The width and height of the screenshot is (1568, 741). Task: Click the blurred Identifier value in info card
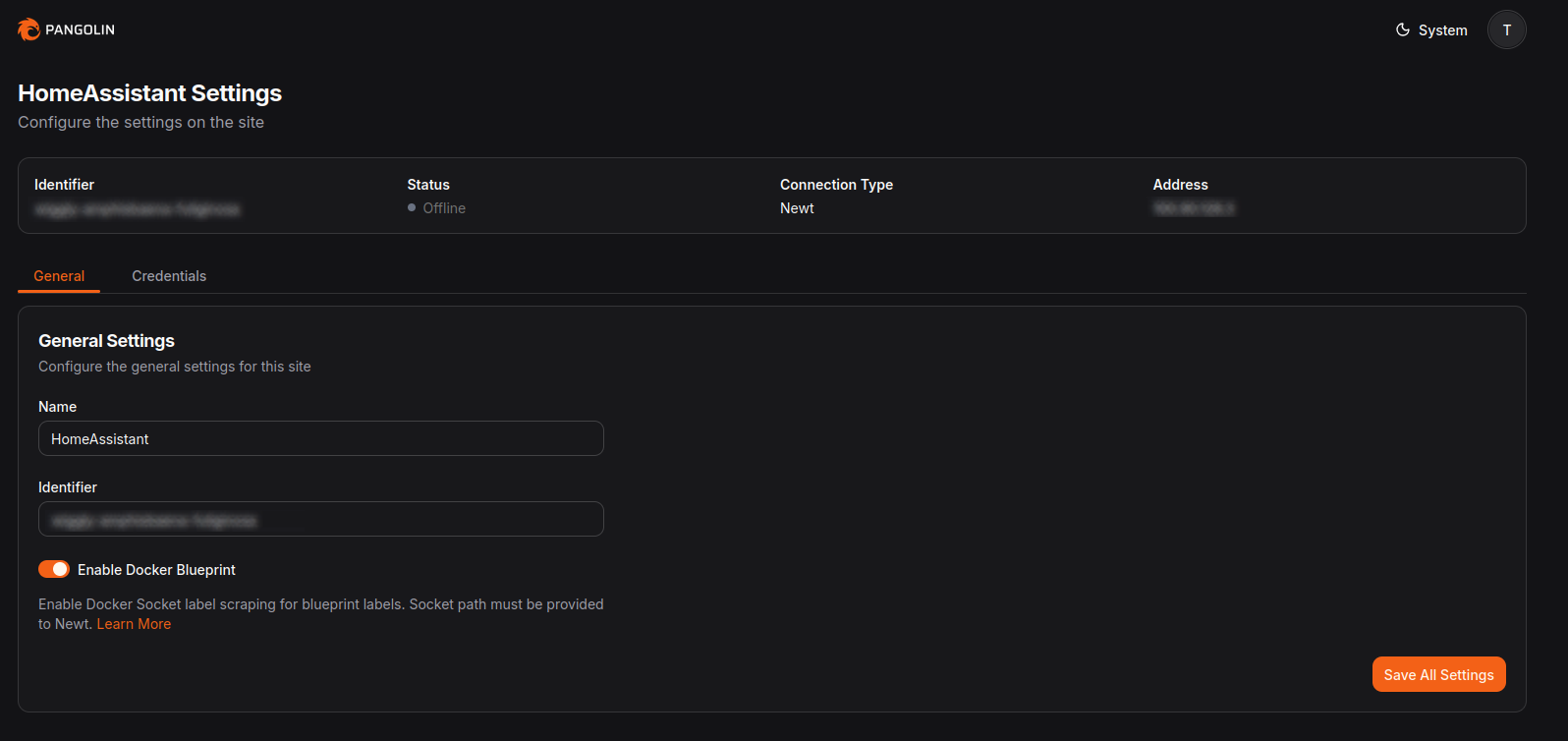click(137, 208)
